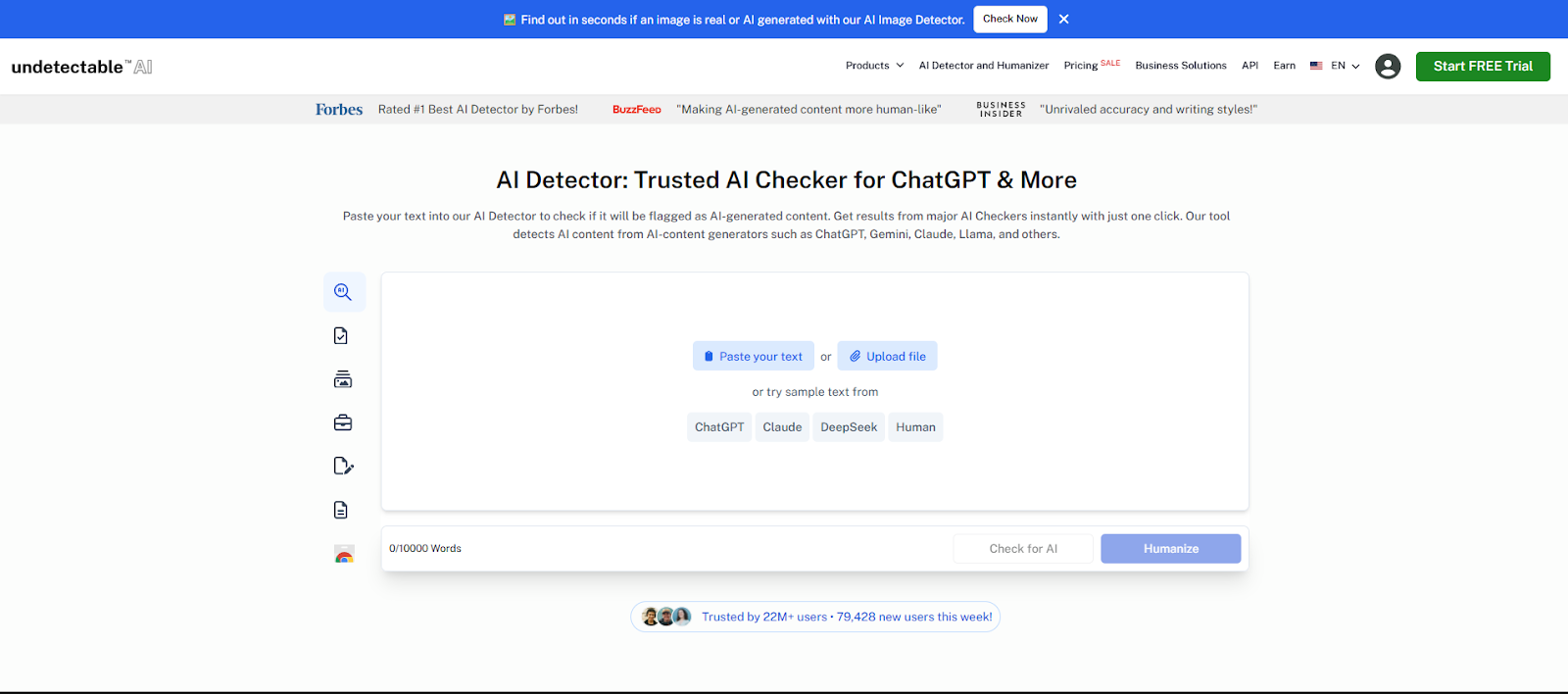Viewport: 1568px width, 694px height.
Task: Click the undetectable AI logo
Action: [x=81, y=67]
